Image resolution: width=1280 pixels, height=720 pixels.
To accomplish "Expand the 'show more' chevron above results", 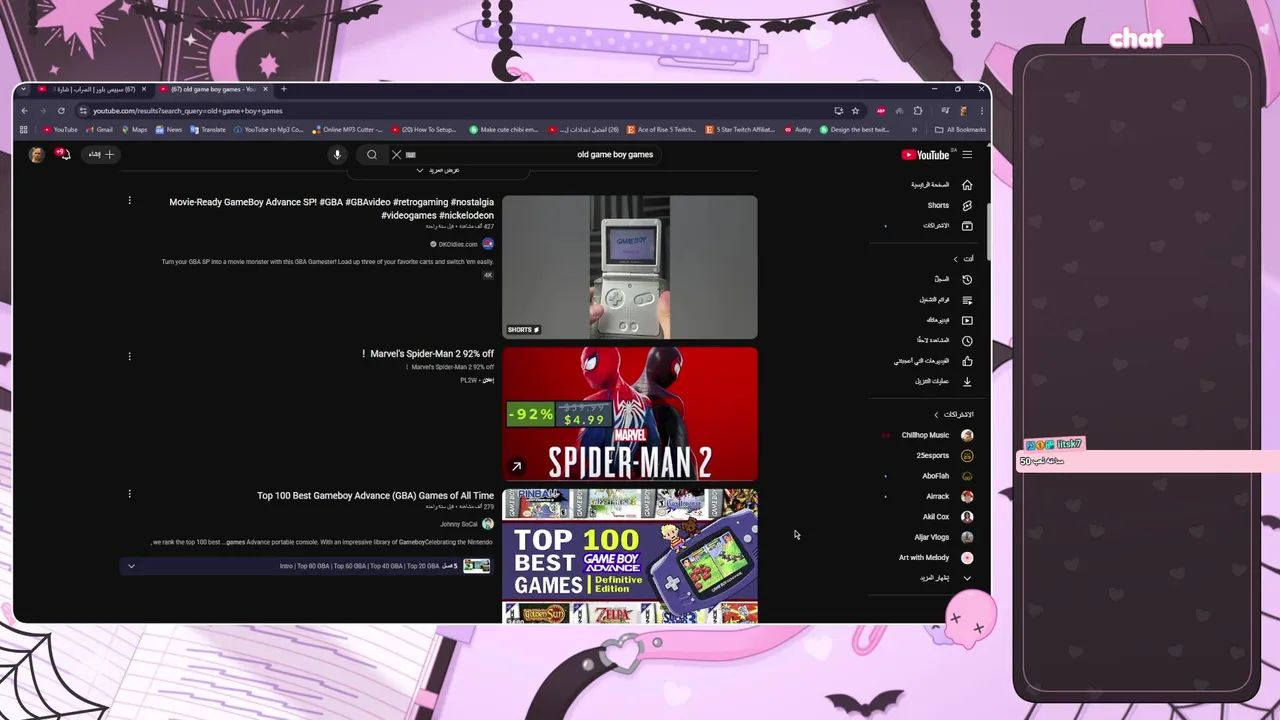I will [x=419, y=170].
